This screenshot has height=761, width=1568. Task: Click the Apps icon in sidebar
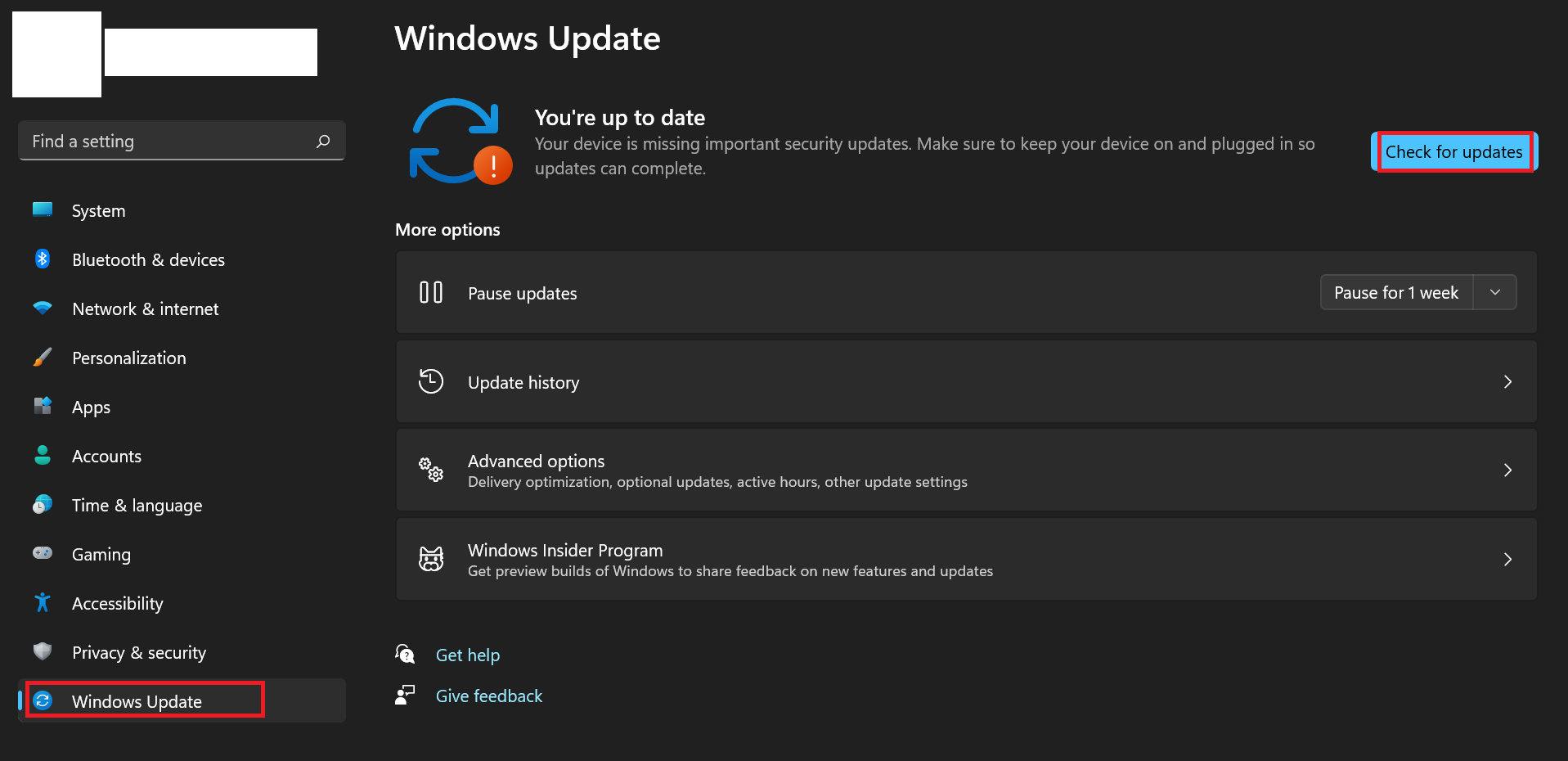pyautogui.click(x=43, y=406)
